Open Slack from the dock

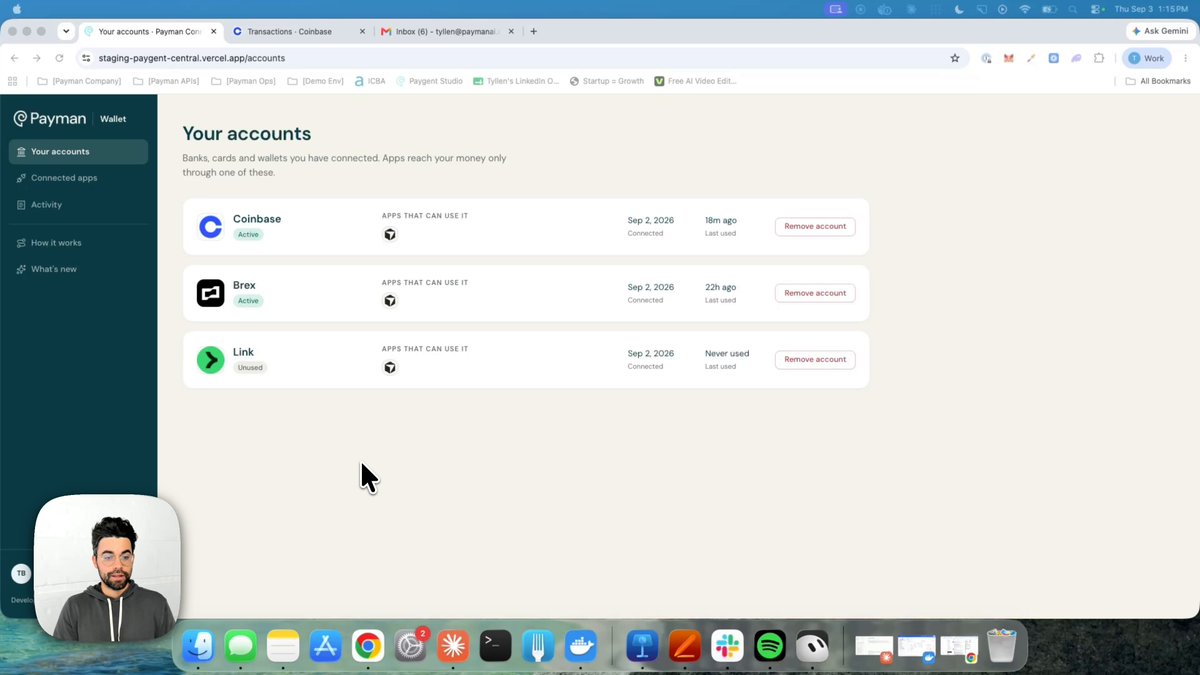click(x=727, y=646)
